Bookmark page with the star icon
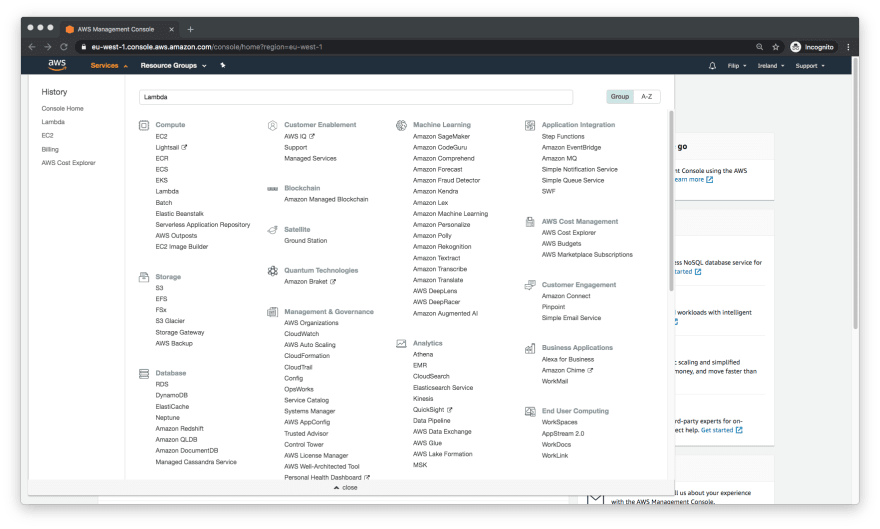The width and height of the screenshot is (880, 529). coord(776,47)
